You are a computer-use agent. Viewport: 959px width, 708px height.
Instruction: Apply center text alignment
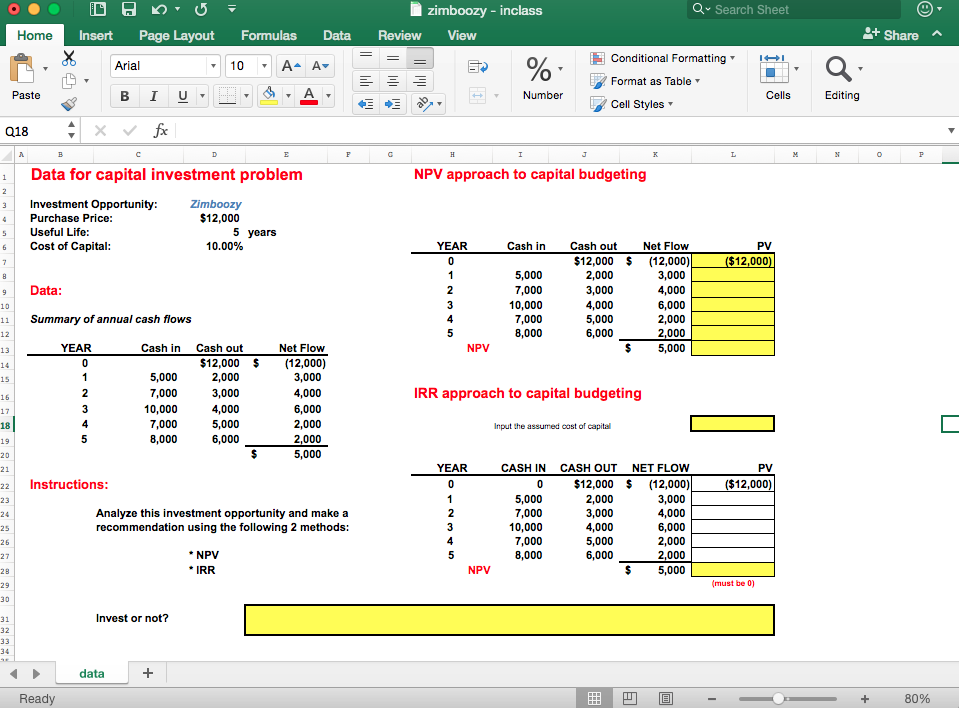click(393, 80)
